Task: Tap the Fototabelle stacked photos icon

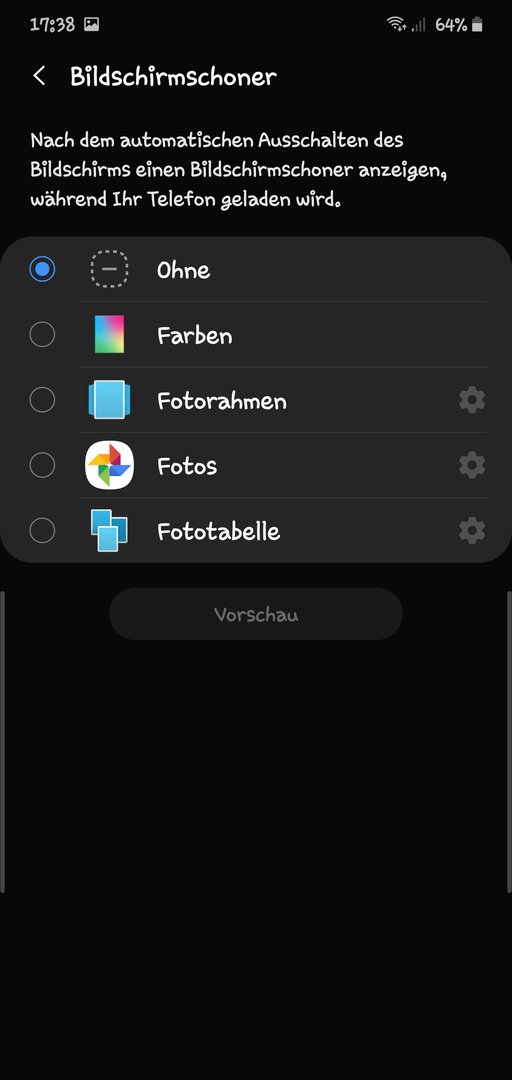Action: click(109, 530)
